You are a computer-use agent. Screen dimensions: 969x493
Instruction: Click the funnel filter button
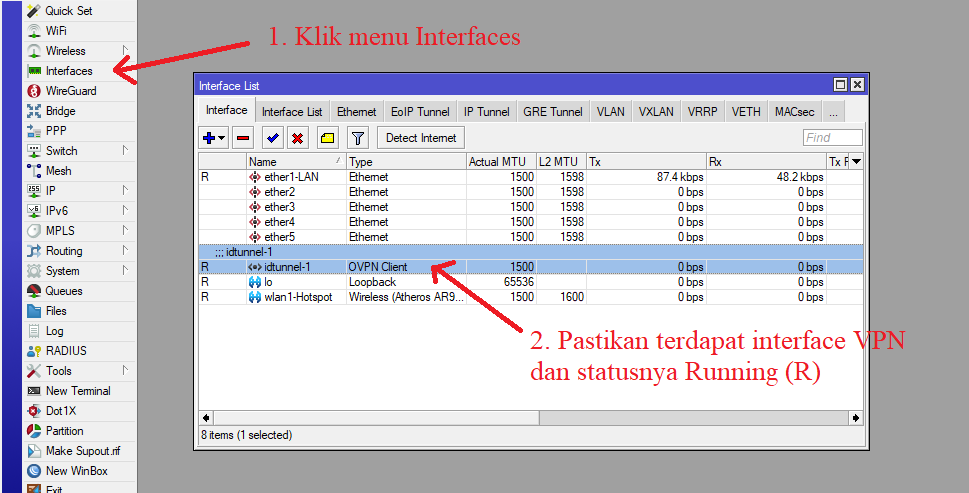pyautogui.click(x=357, y=138)
